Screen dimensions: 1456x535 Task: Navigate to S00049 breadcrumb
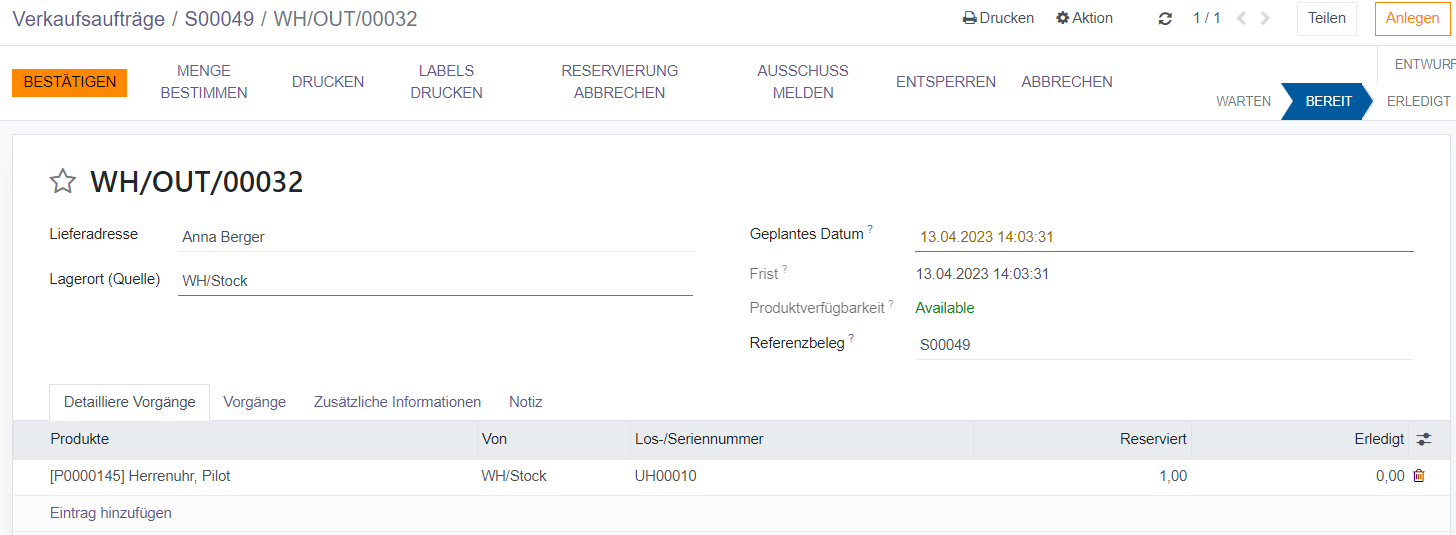click(219, 18)
